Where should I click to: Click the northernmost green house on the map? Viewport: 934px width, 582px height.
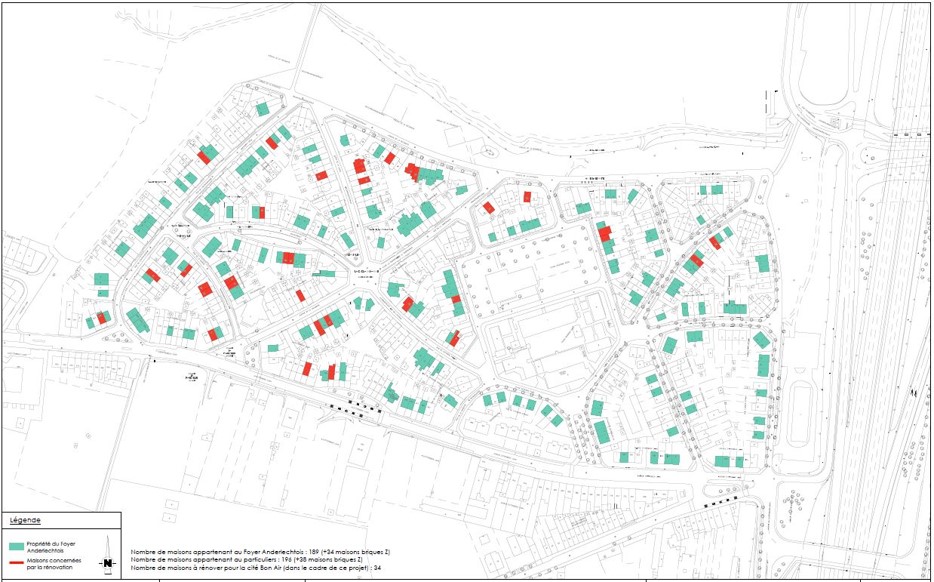pos(262,108)
